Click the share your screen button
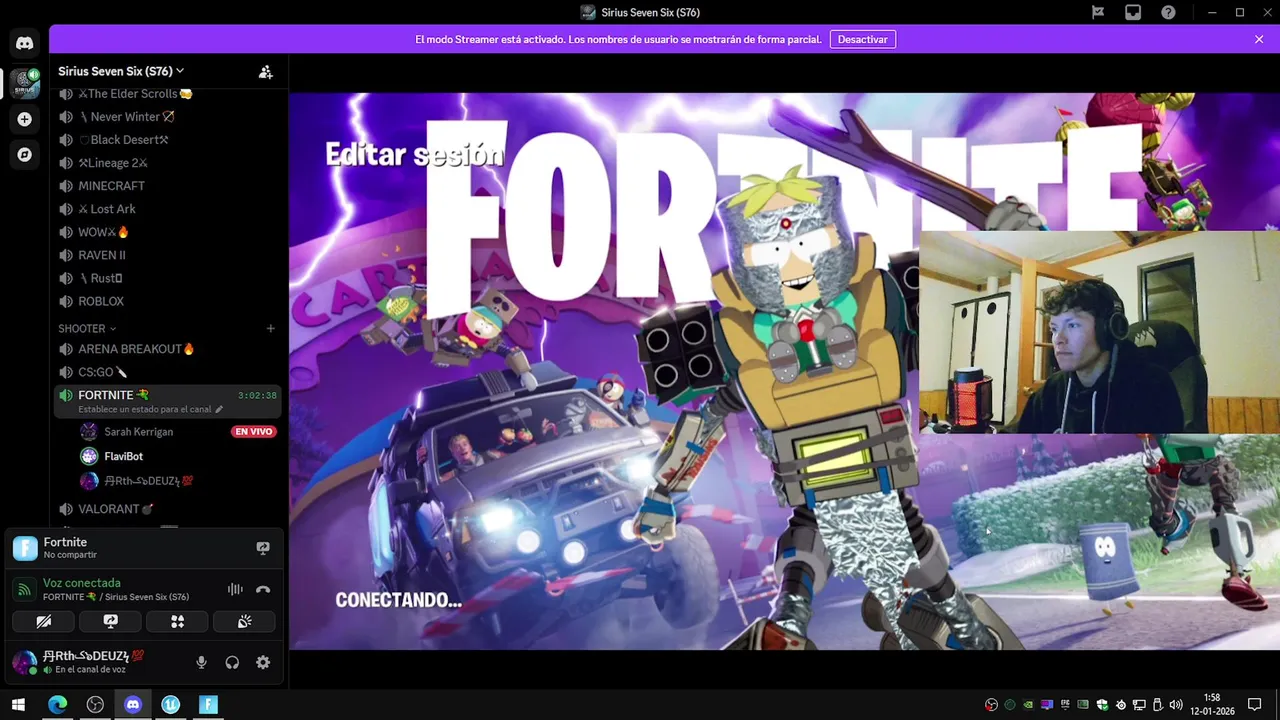 (111, 622)
